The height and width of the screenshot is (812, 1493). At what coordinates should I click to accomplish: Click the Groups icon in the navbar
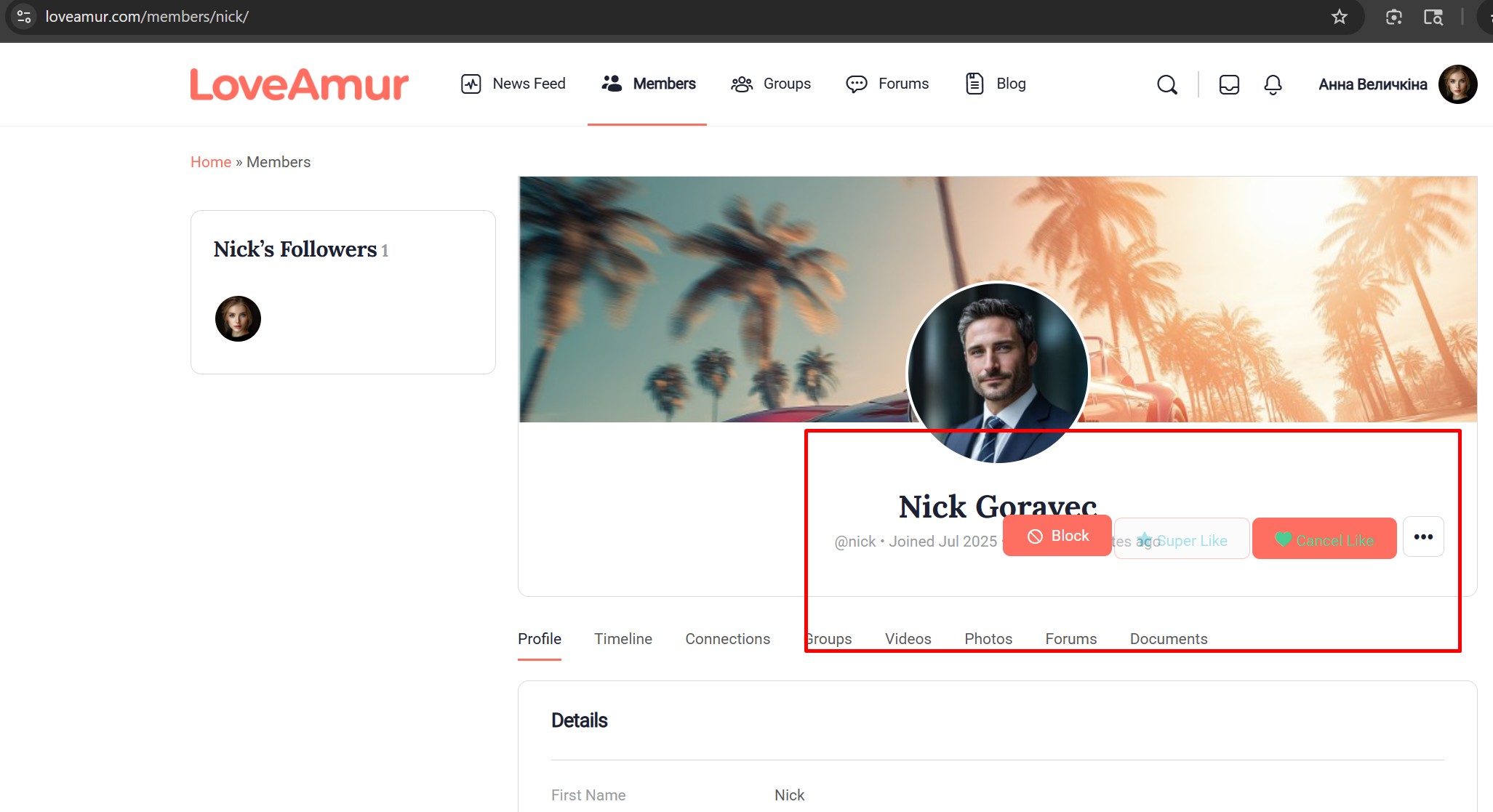point(742,84)
